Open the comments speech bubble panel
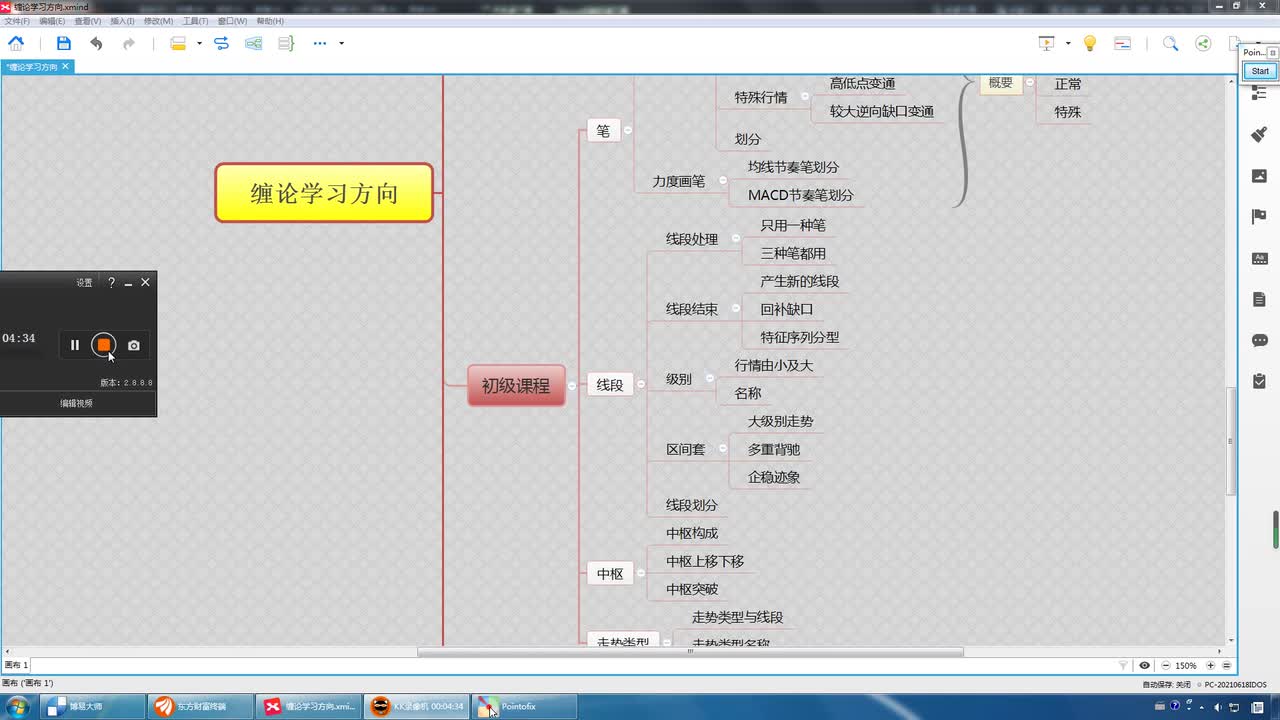Image resolution: width=1280 pixels, height=720 pixels. click(1259, 340)
